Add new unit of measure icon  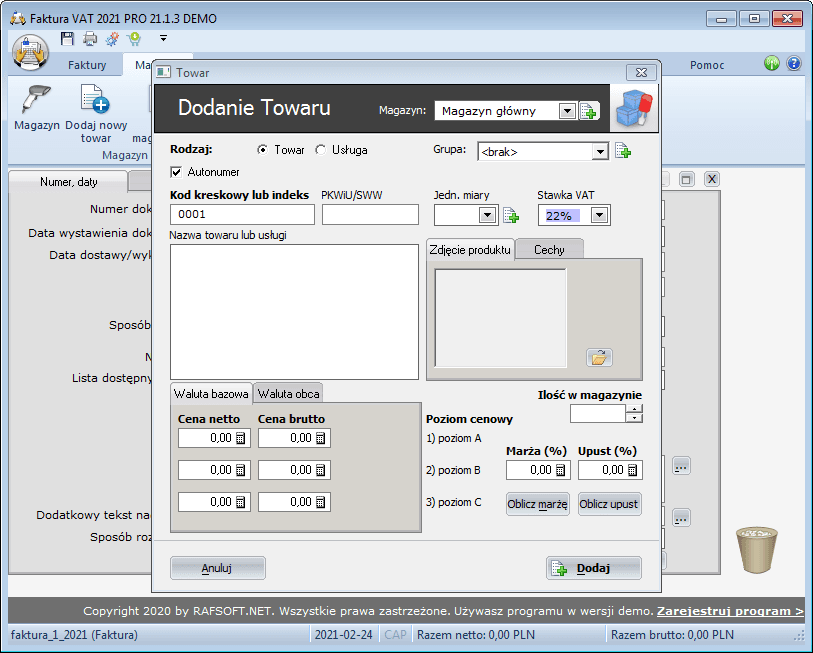pos(510,215)
